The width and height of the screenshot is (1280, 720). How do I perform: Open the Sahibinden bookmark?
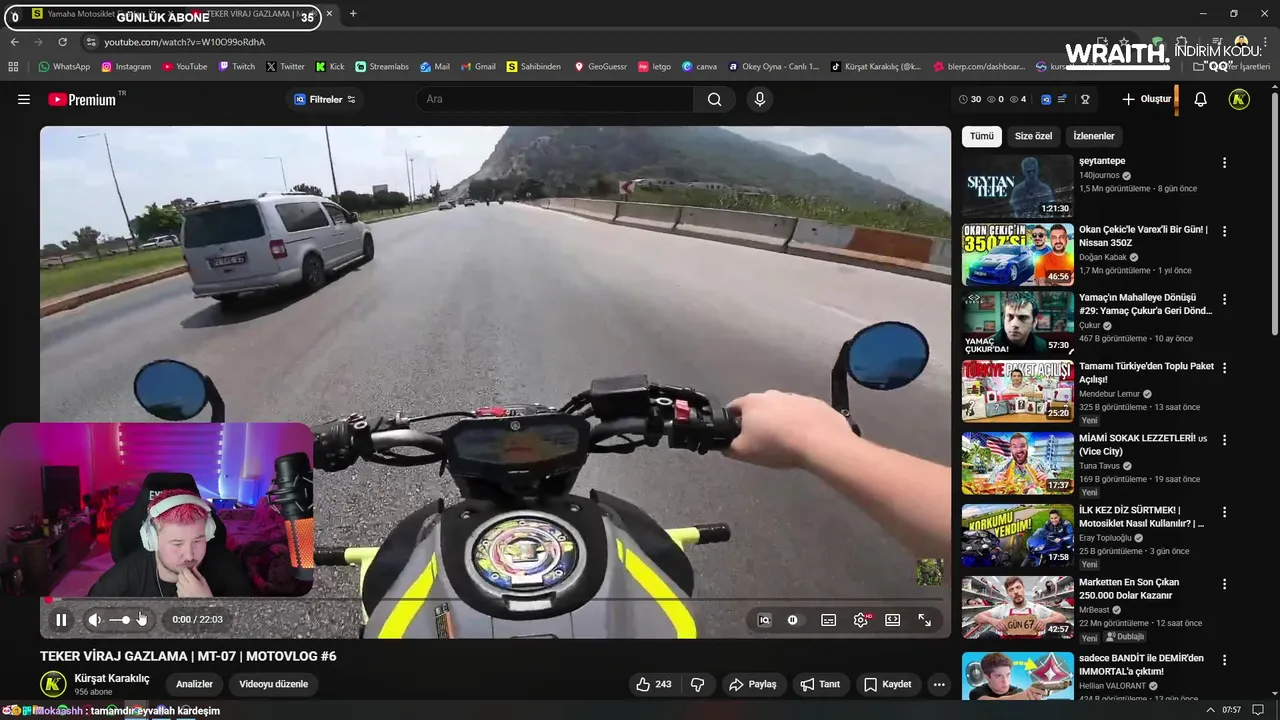click(x=534, y=67)
